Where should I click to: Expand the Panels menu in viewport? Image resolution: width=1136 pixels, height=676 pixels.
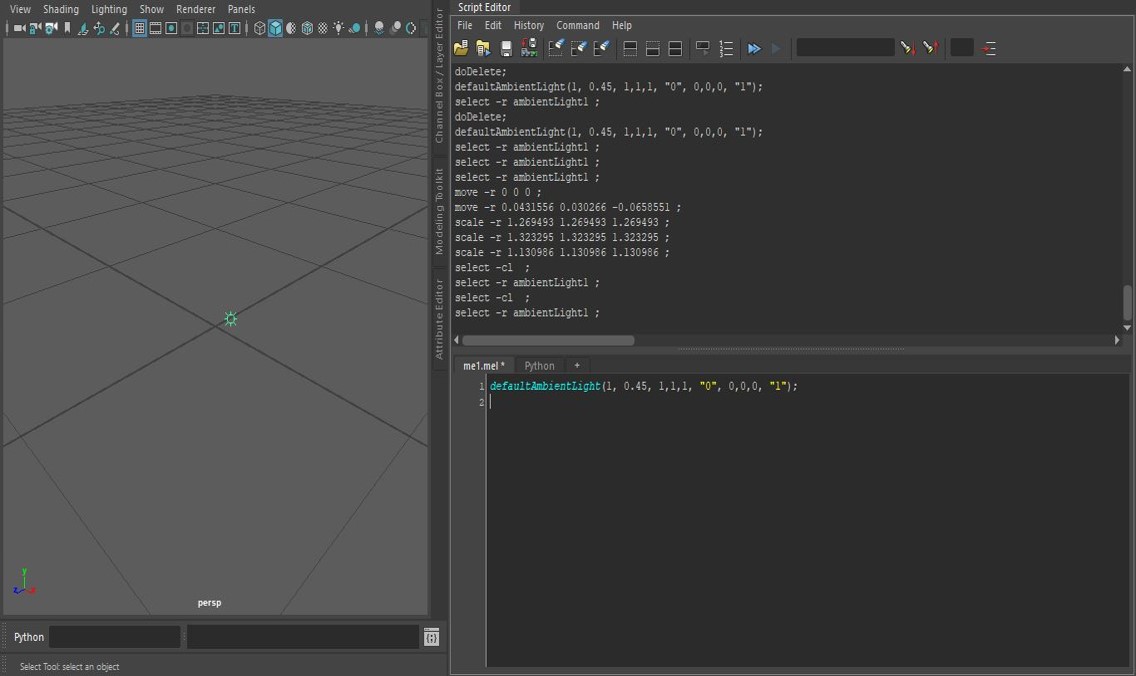click(241, 9)
